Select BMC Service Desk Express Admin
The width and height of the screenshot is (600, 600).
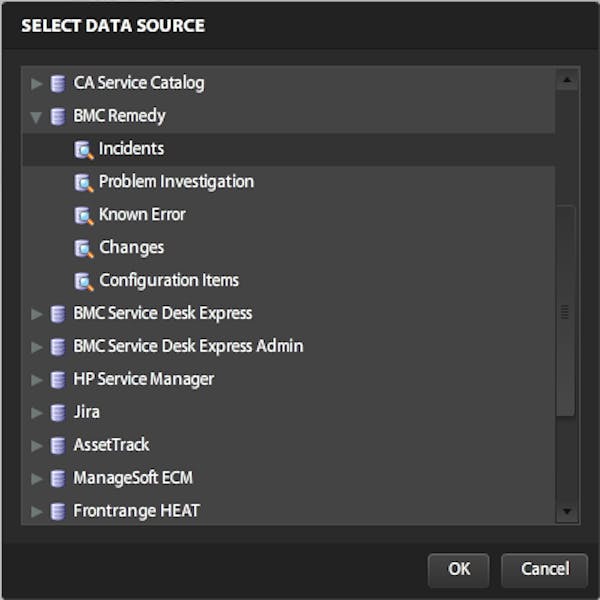coord(188,346)
